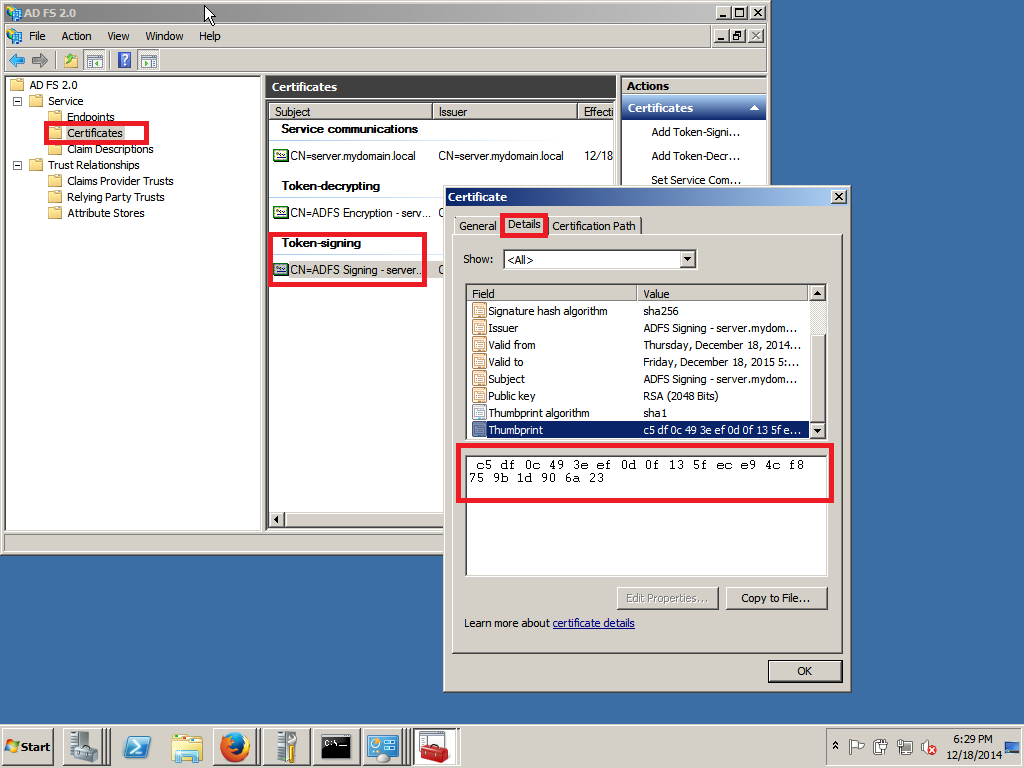
Task: Toggle the action pane visibility toolbar icon
Action: click(x=148, y=60)
